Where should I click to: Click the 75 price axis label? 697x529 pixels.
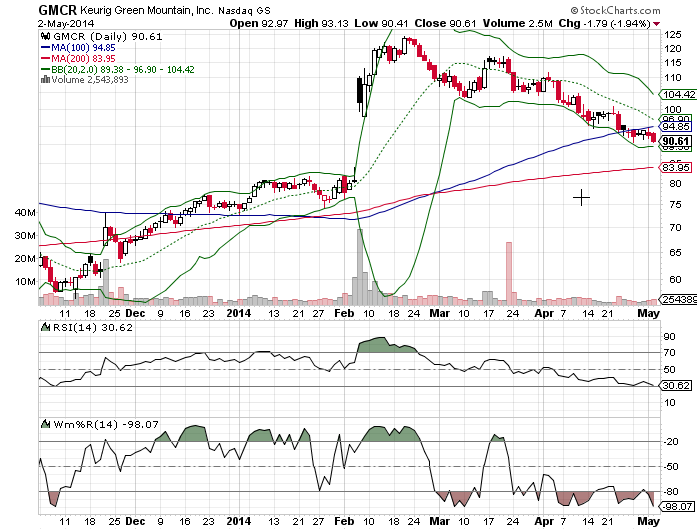675,204
